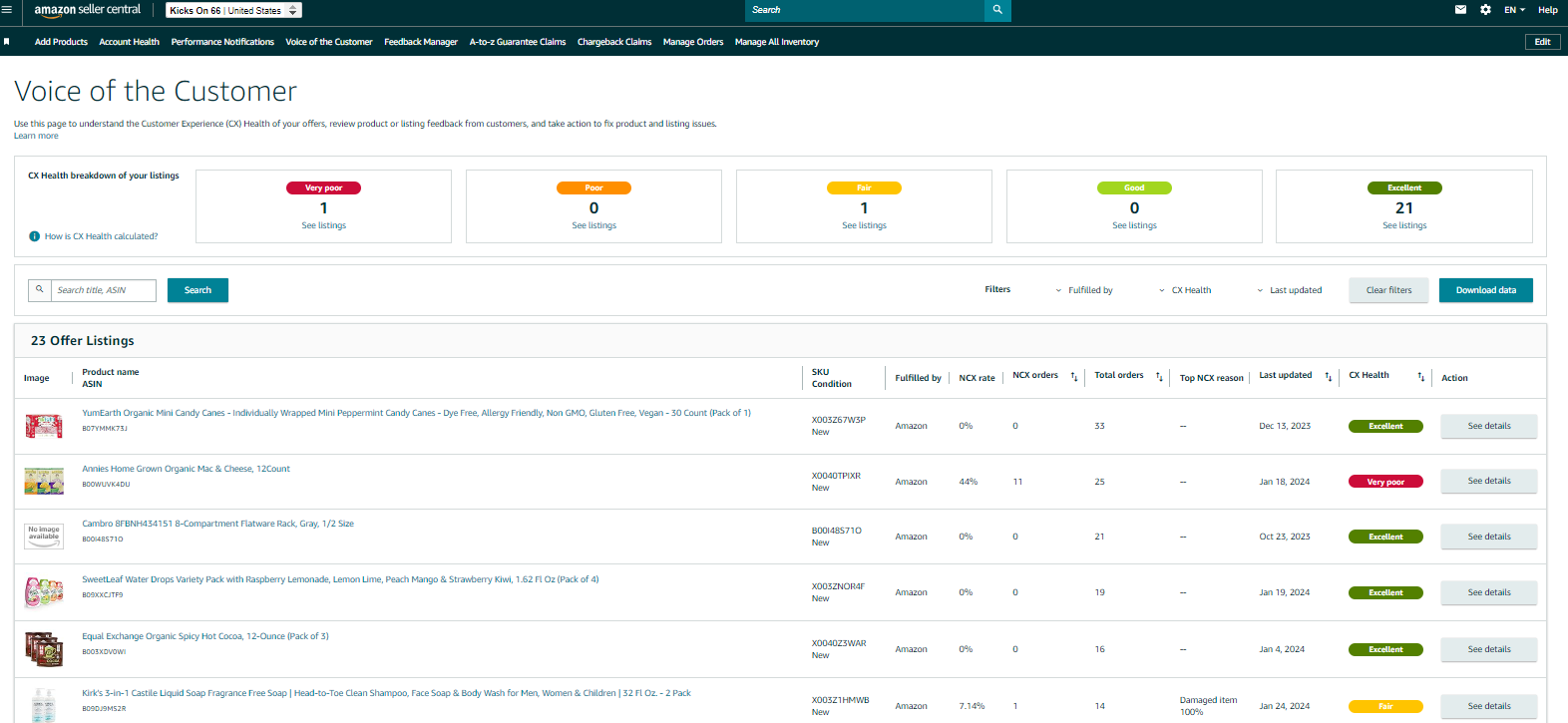See listings under Fair card
The image size is (1568, 723).
coord(864,225)
